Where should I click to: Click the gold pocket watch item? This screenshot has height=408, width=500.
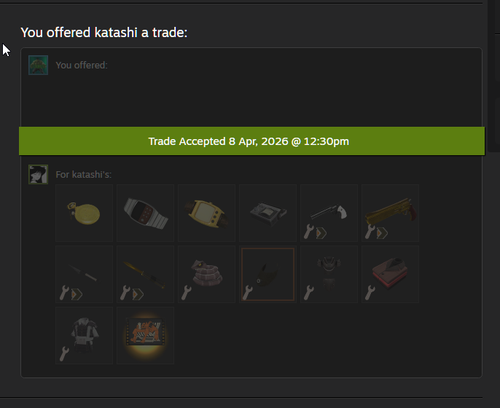(84, 213)
